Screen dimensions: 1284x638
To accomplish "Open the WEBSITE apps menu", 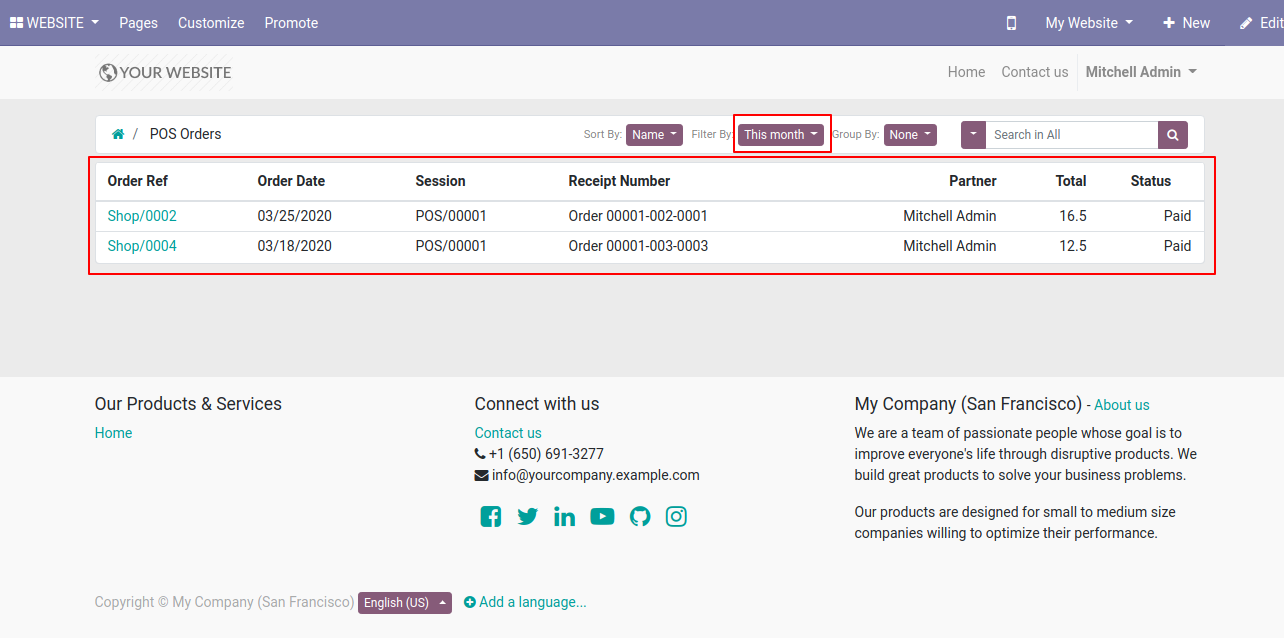I will coord(54,23).
